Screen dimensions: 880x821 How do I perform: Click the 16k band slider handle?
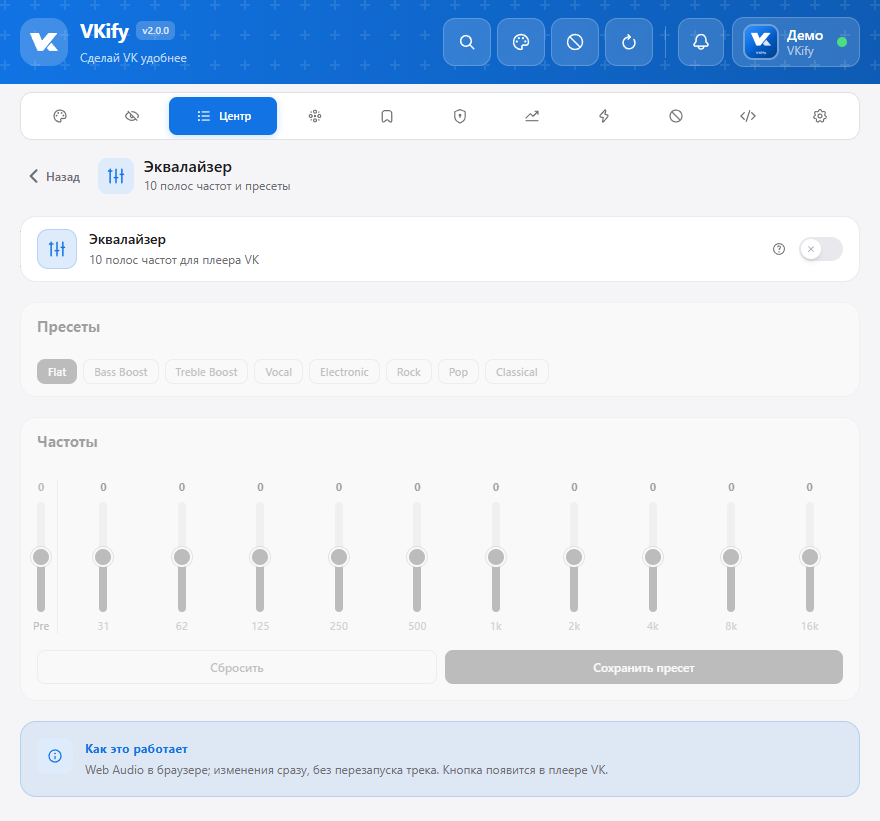[x=810, y=557]
